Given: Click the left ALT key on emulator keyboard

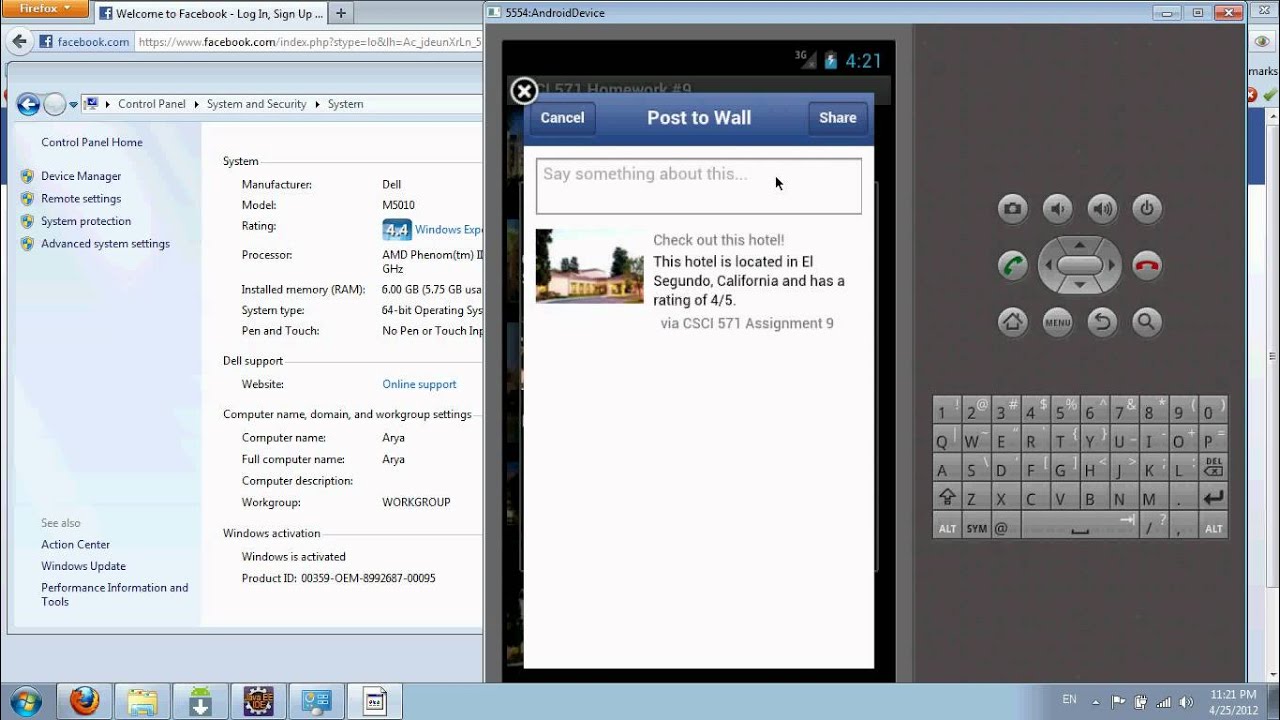Looking at the screenshot, I should pyautogui.click(x=946, y=527).
